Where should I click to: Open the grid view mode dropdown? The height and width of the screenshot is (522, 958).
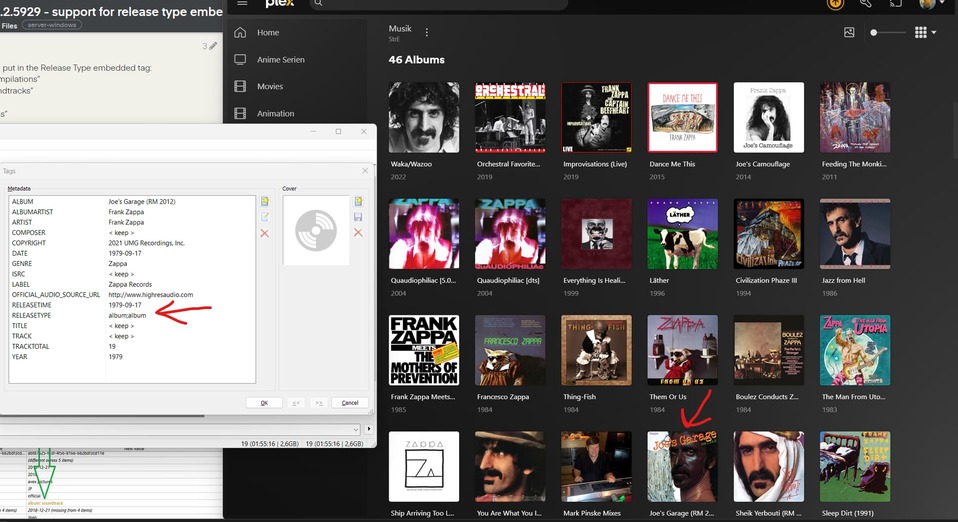pyautogui.click(x=925, y=32)
